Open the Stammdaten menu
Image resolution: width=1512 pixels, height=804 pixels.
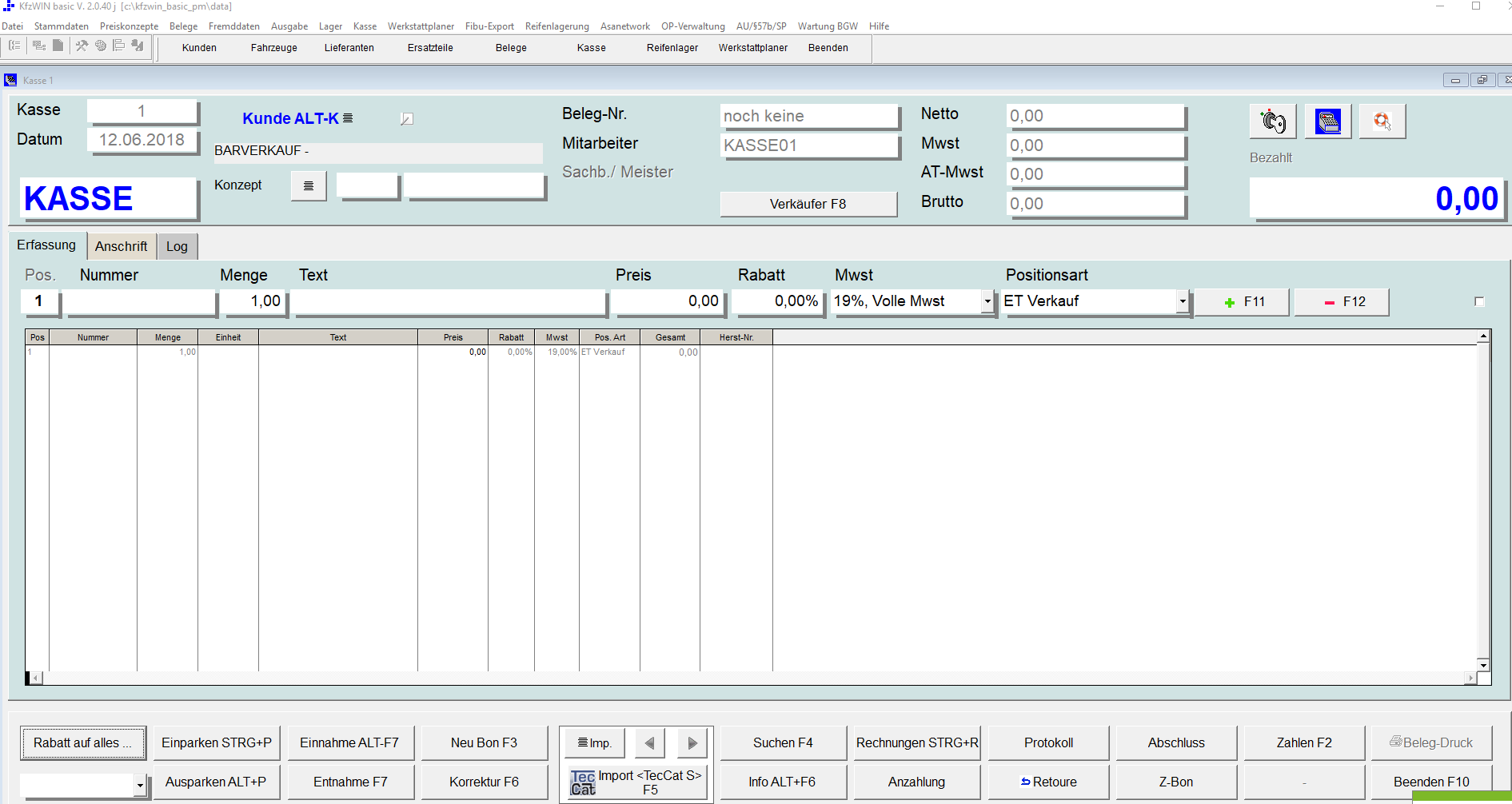pos(62,26)
